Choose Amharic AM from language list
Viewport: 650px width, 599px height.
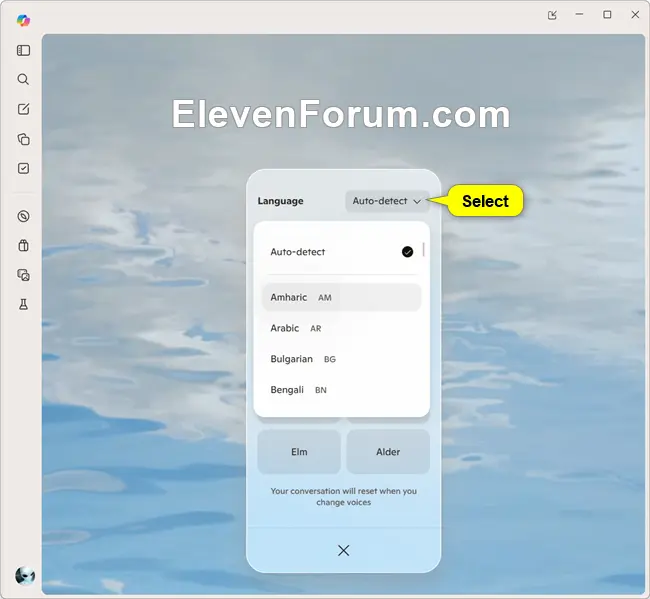pos(341,297)
